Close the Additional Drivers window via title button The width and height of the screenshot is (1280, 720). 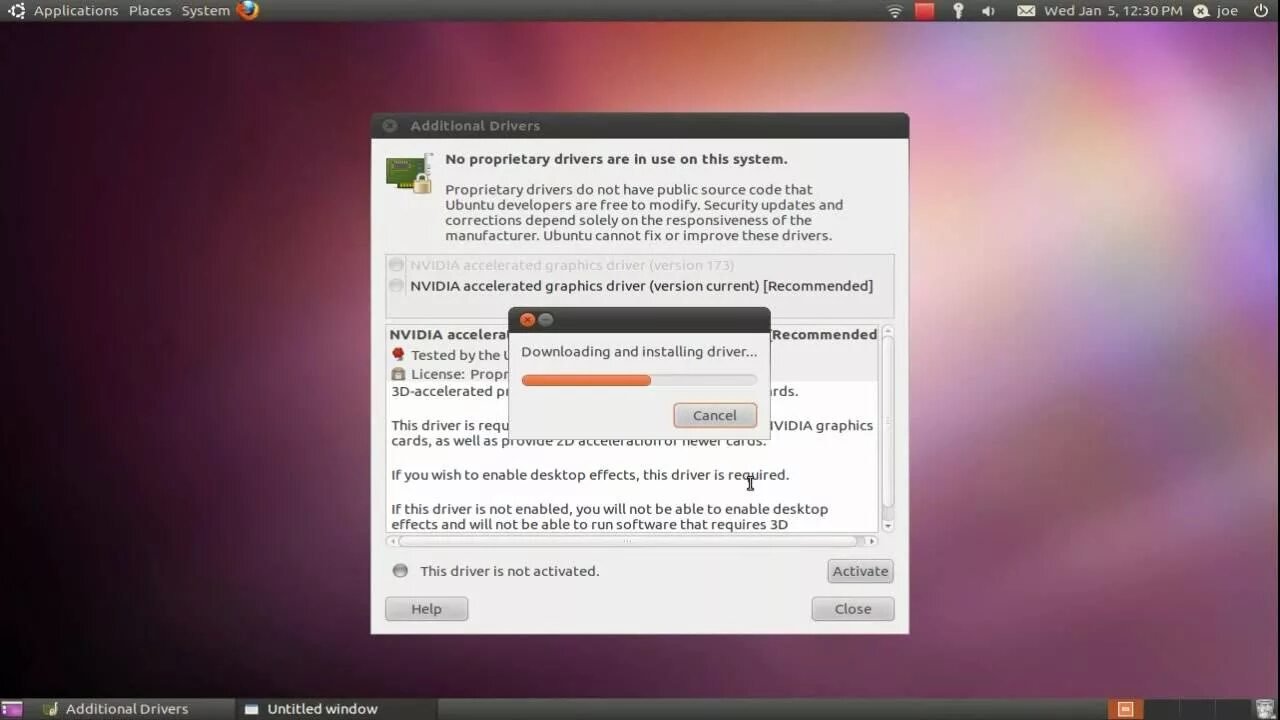390,126
